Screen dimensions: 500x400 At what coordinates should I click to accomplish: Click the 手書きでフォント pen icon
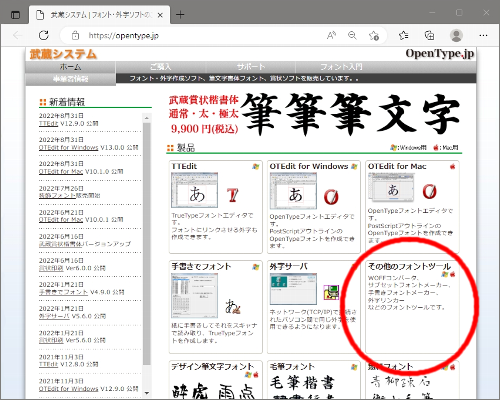[233, 307]
